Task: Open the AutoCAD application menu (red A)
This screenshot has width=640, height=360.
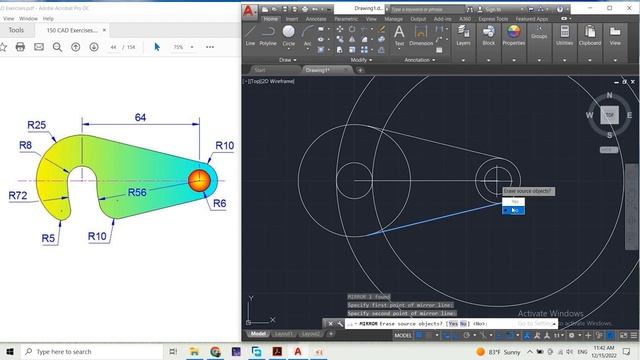Action: click(248, 11)
